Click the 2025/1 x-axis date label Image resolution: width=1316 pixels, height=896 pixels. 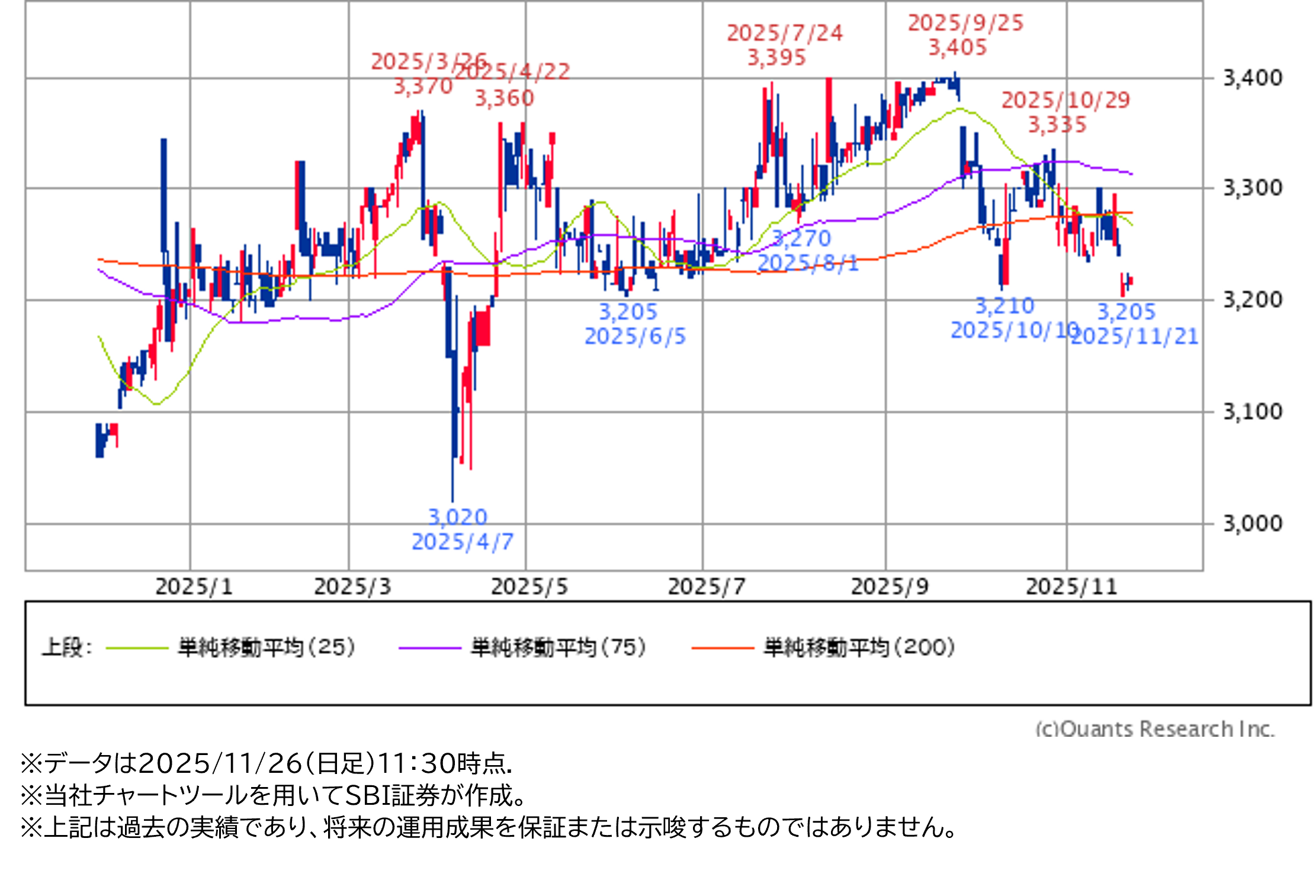[x=194, y=587]
